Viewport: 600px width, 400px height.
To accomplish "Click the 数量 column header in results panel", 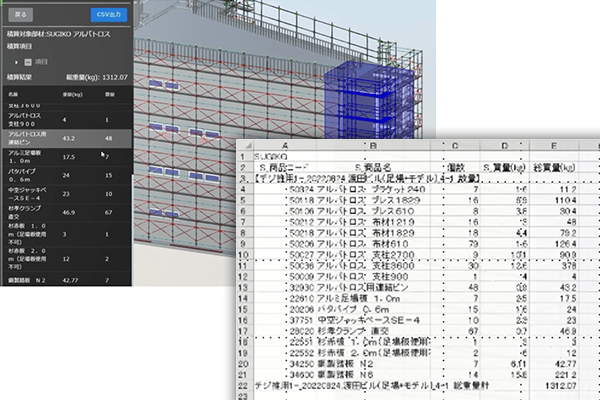I will coord(110,94).
